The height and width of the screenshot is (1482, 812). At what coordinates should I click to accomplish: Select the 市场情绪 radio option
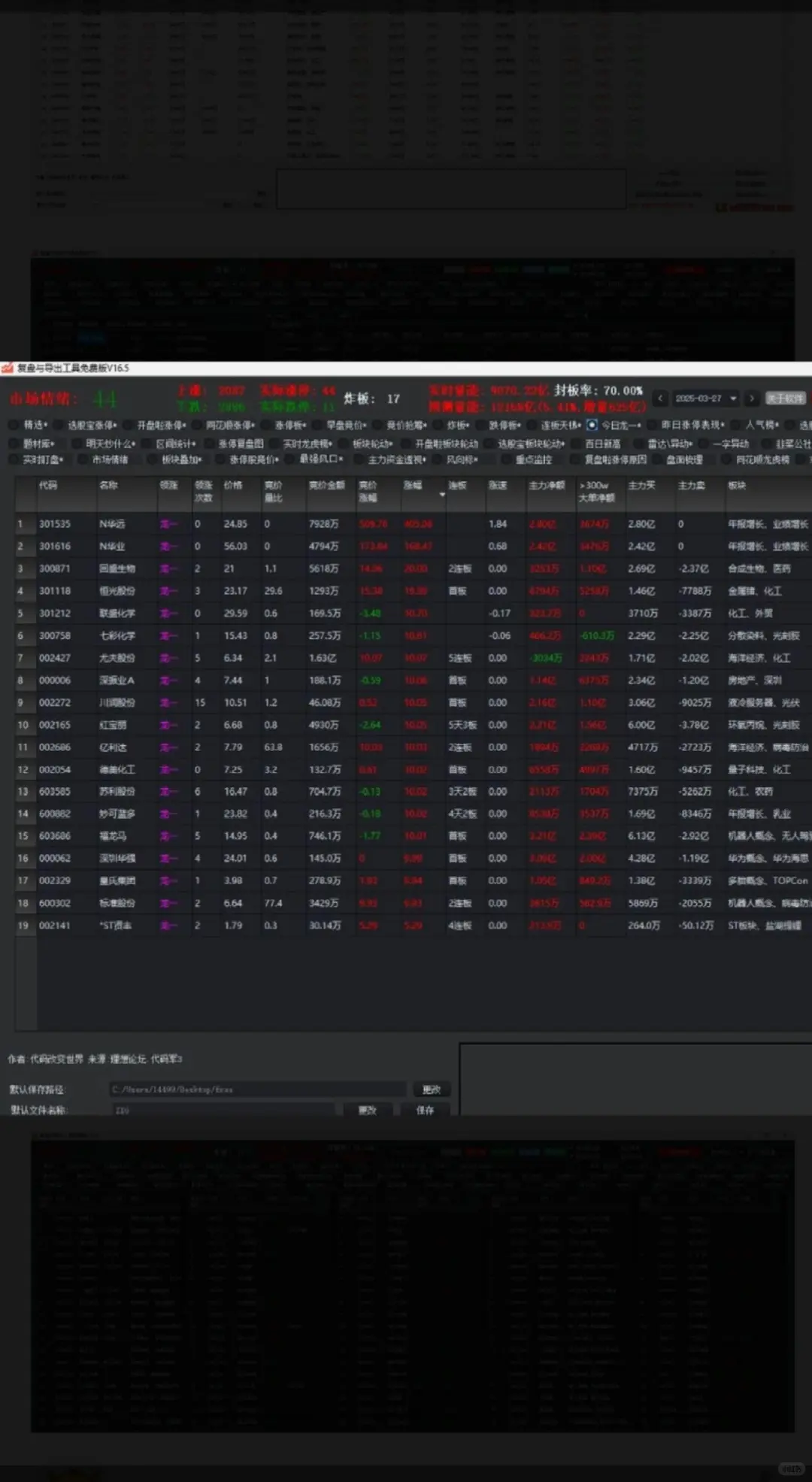coord(104,459)
